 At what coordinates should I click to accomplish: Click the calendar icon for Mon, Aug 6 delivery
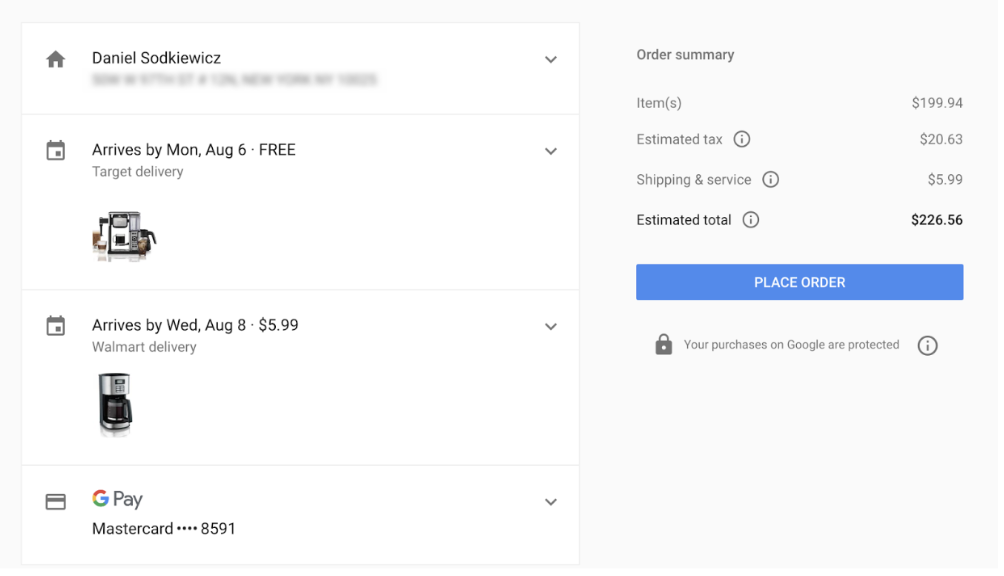click(x=56, y=150)
